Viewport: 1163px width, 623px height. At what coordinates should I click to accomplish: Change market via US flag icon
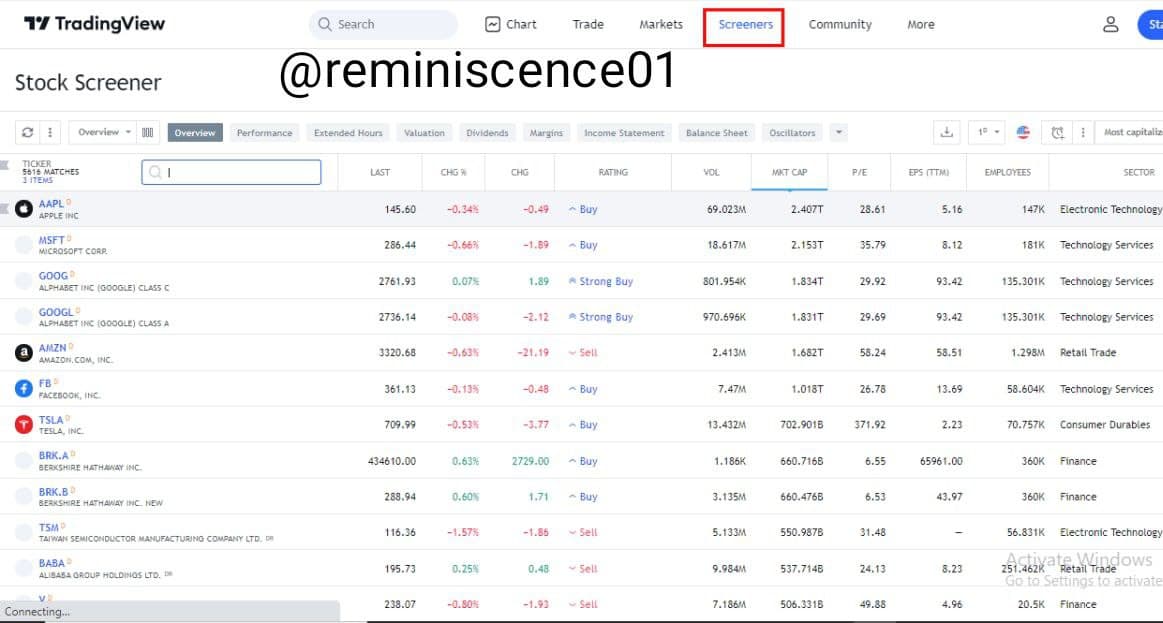(1023, 133)
